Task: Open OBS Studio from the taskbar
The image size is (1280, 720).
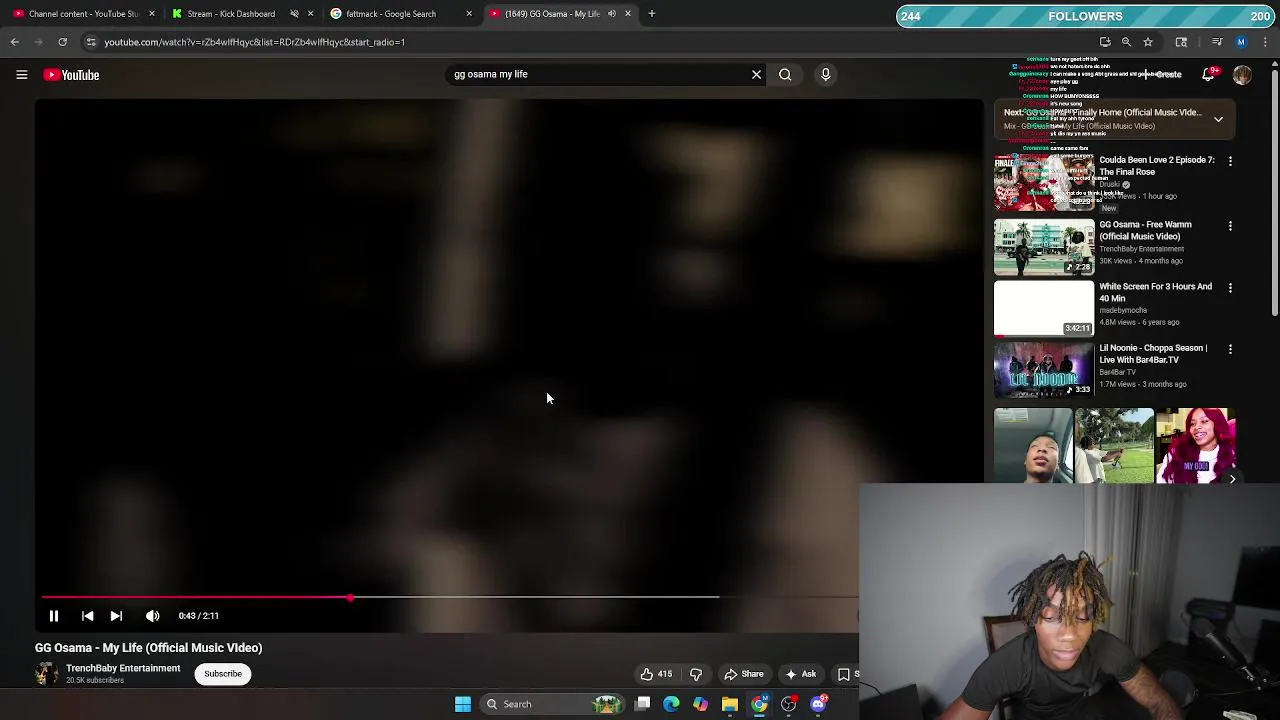Action: [789, 704]
